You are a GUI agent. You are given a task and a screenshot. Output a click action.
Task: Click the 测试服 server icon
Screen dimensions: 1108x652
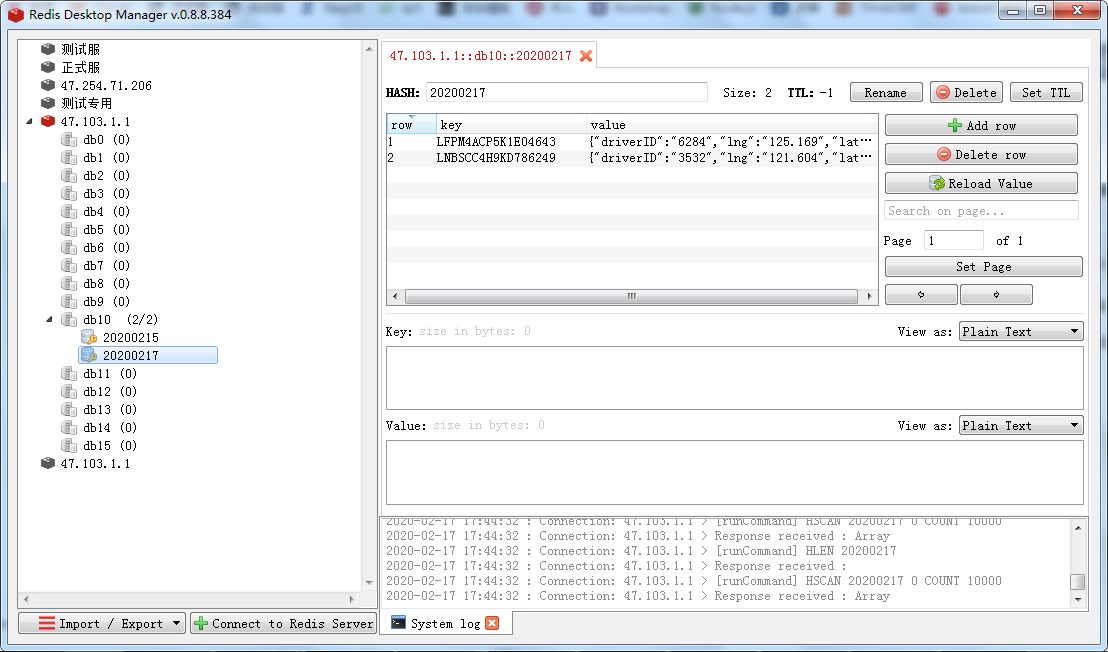coord(48,49)
